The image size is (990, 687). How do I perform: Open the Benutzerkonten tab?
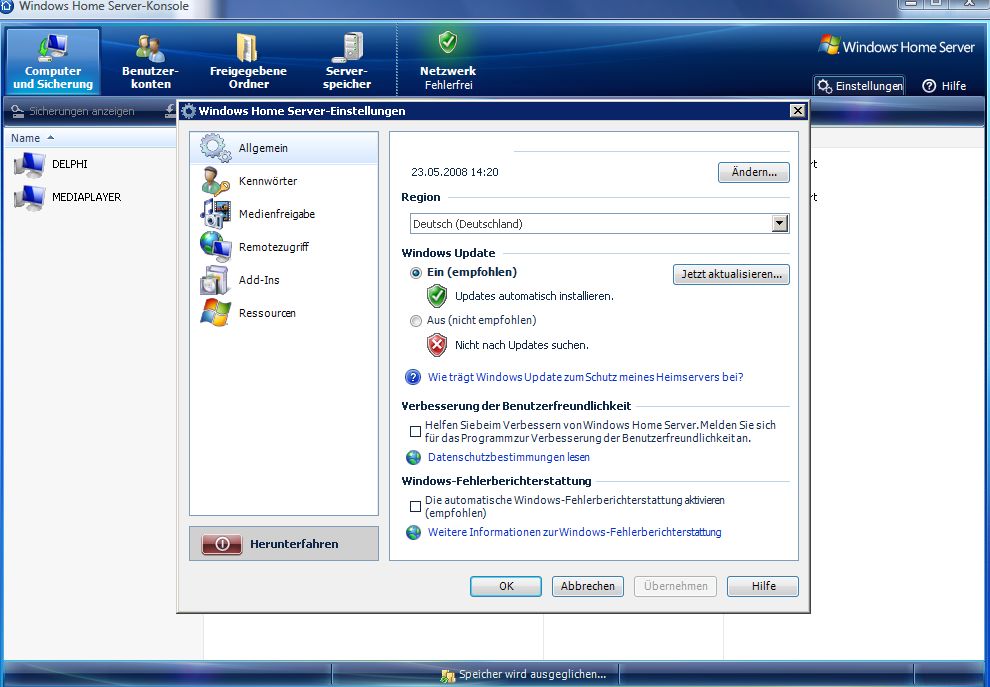pyautogui.click(x=150, y=62)
